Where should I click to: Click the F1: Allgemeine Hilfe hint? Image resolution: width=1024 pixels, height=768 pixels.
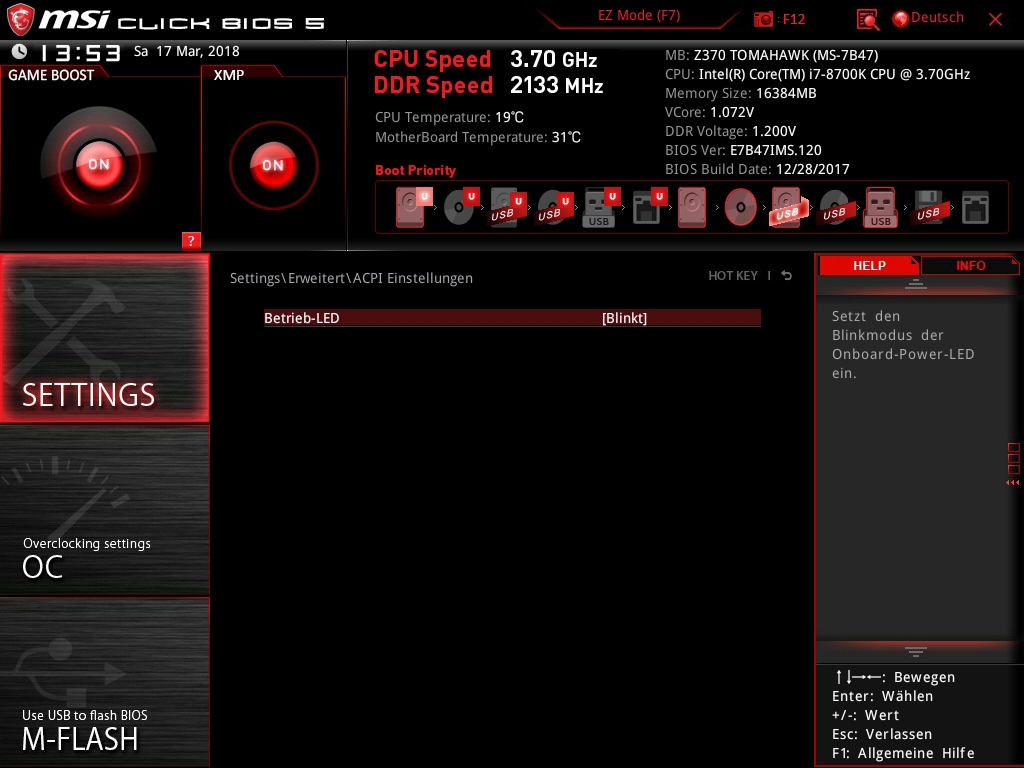tap(903, 753)
